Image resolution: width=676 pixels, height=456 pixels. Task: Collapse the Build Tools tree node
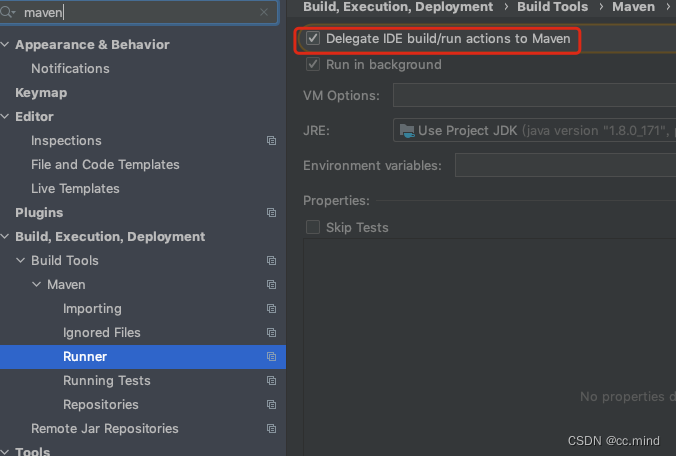22,261
